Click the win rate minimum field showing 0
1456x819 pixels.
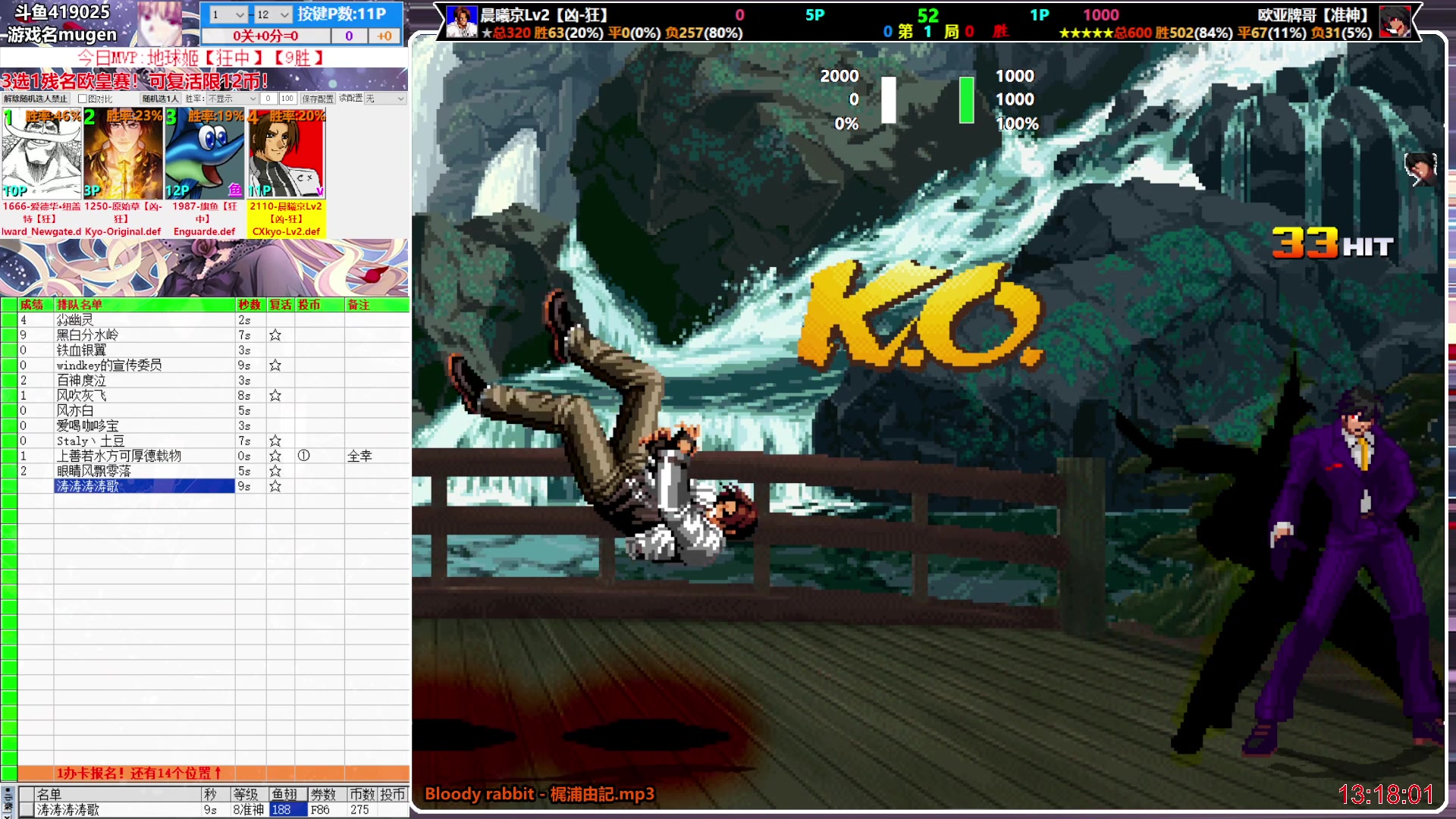(x=268, y=99)
